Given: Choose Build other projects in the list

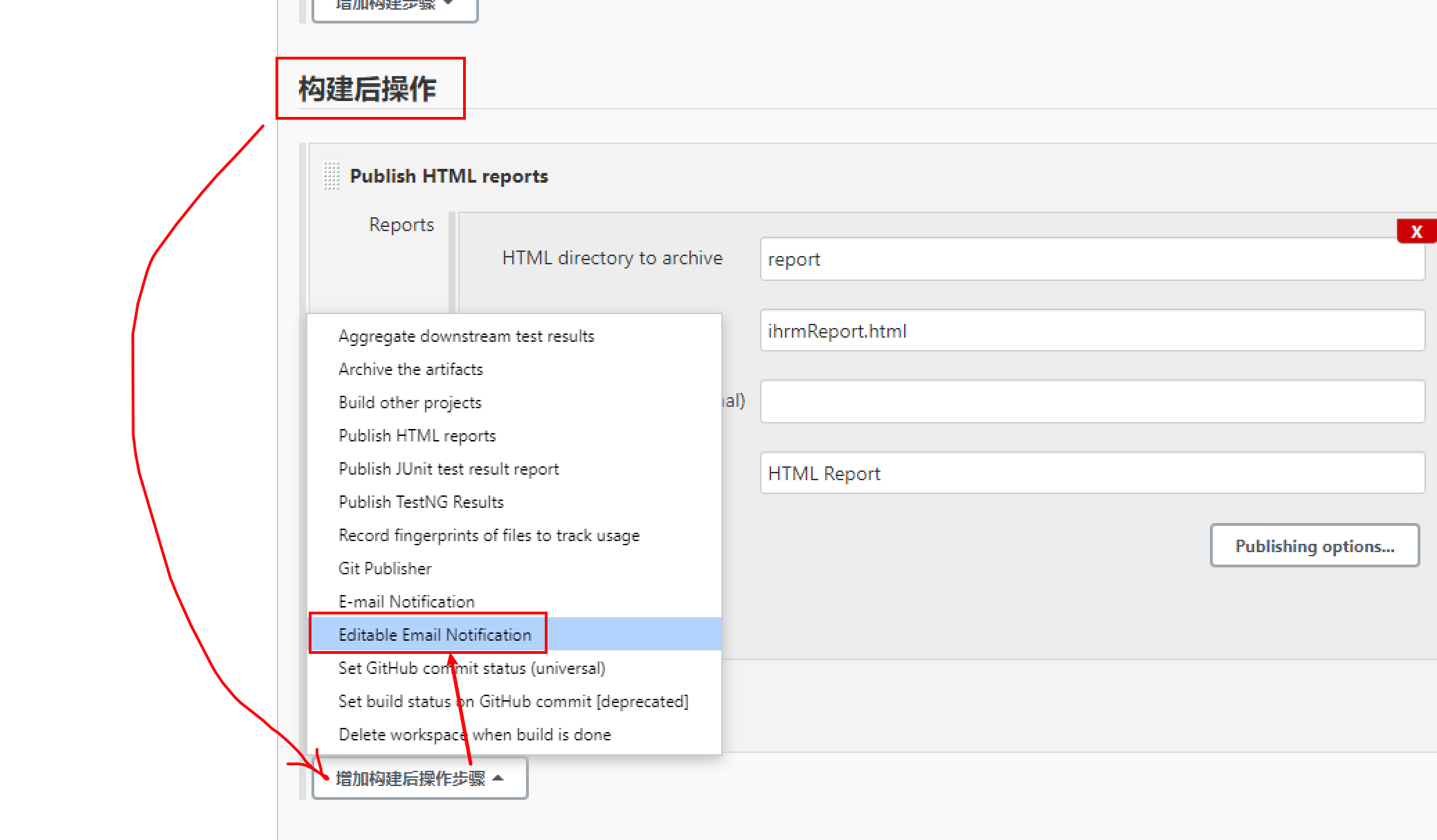Looking at the screenshot, I should (x=410, y=402).
